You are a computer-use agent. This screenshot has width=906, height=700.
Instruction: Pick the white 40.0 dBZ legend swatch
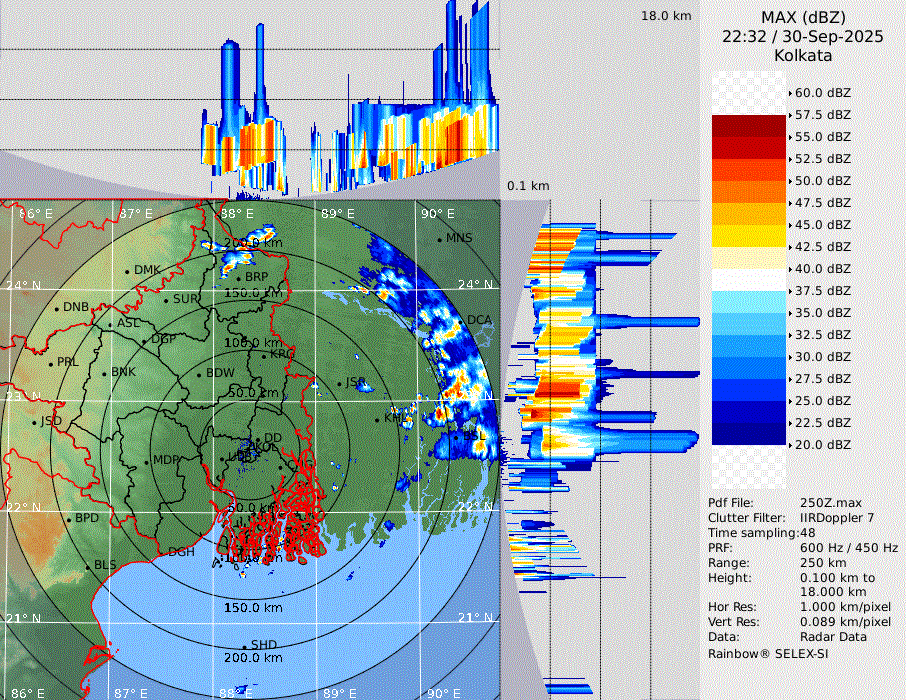(x=749, y=279)
